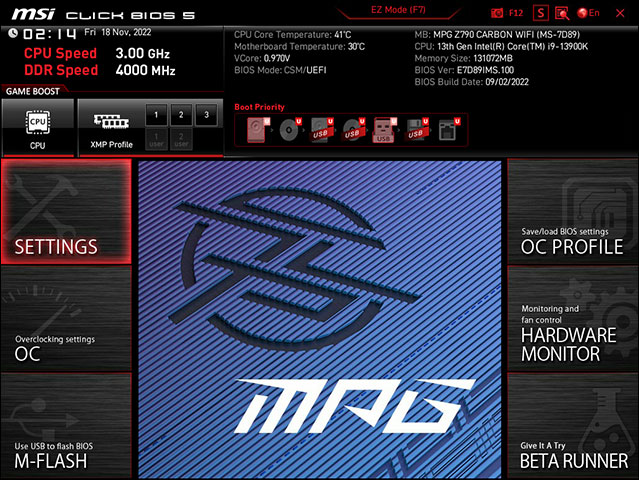Toggle Game Boost CPU button
This screenshot has height=480, width=639.
point(38,128)
